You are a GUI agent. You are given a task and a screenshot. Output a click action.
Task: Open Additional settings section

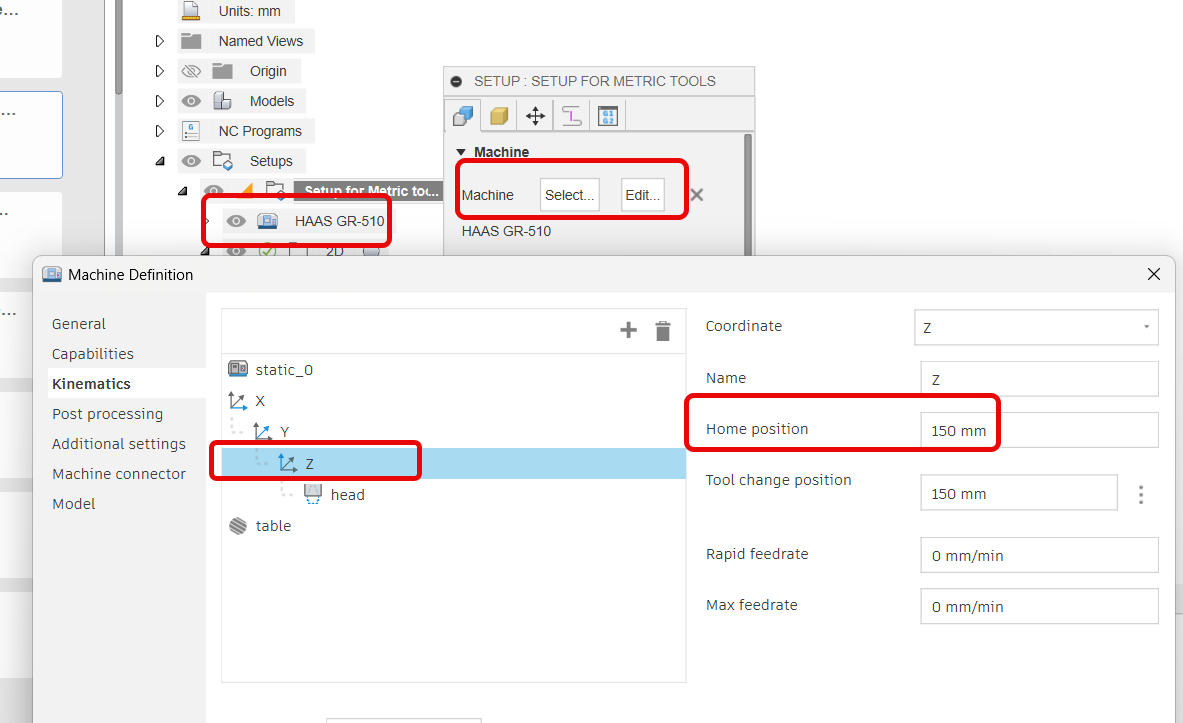(x=118, y=444)
